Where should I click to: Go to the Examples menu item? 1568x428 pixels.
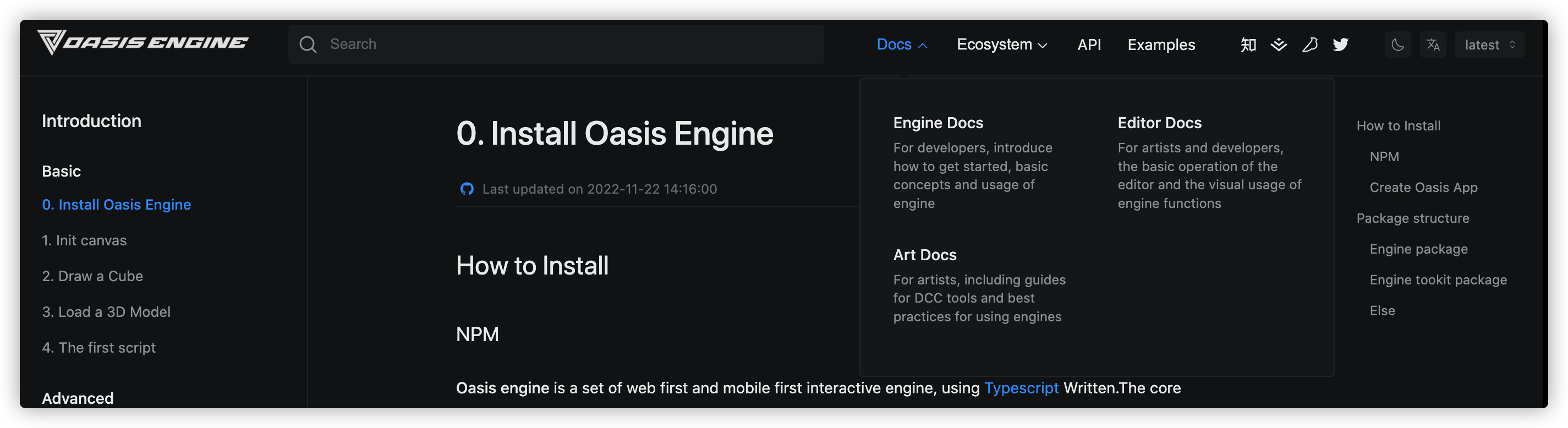pyautogui.click(x=1161, y=45)
